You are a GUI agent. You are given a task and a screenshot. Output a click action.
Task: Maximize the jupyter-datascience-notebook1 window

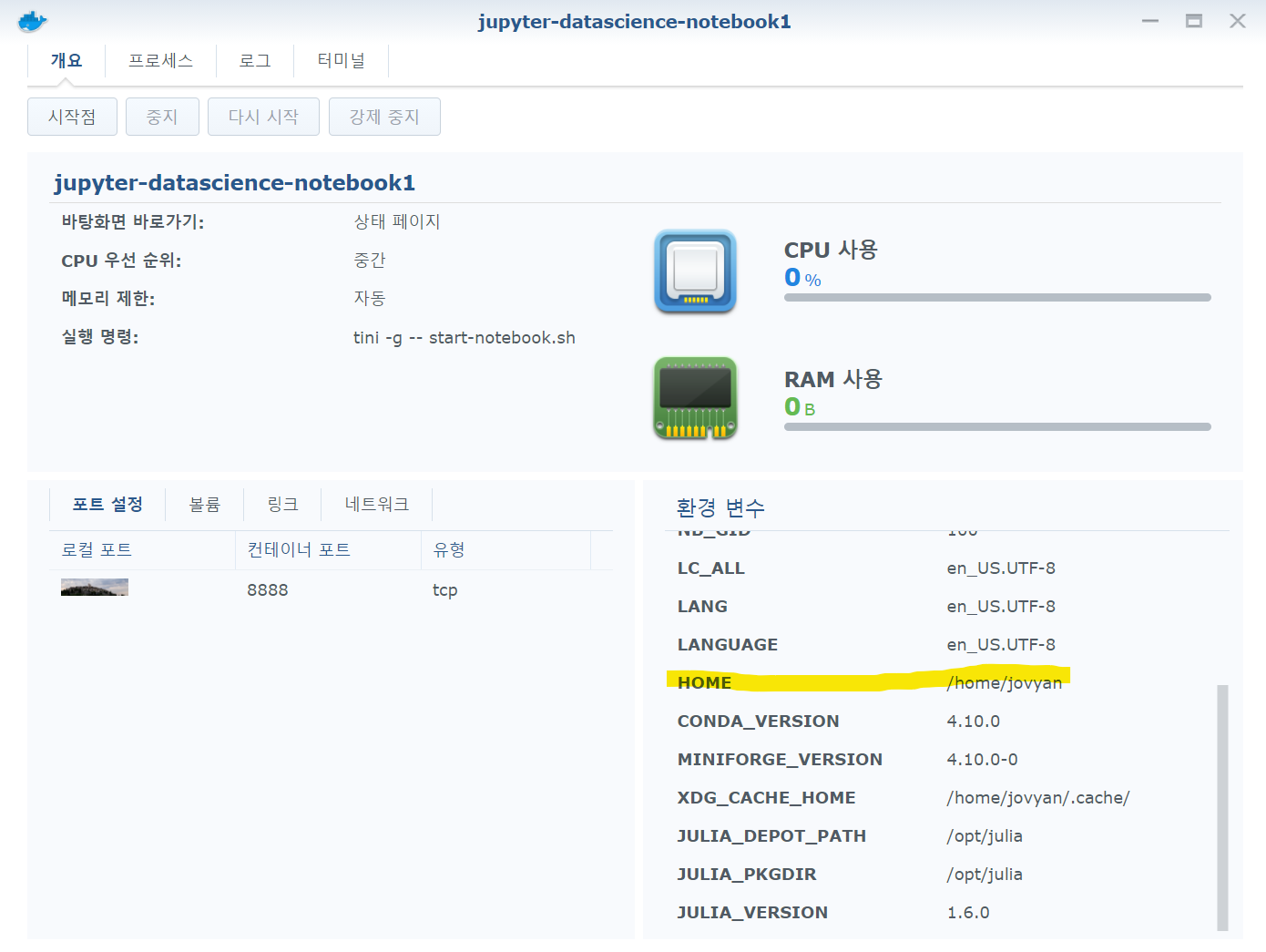pos(1194,21)
